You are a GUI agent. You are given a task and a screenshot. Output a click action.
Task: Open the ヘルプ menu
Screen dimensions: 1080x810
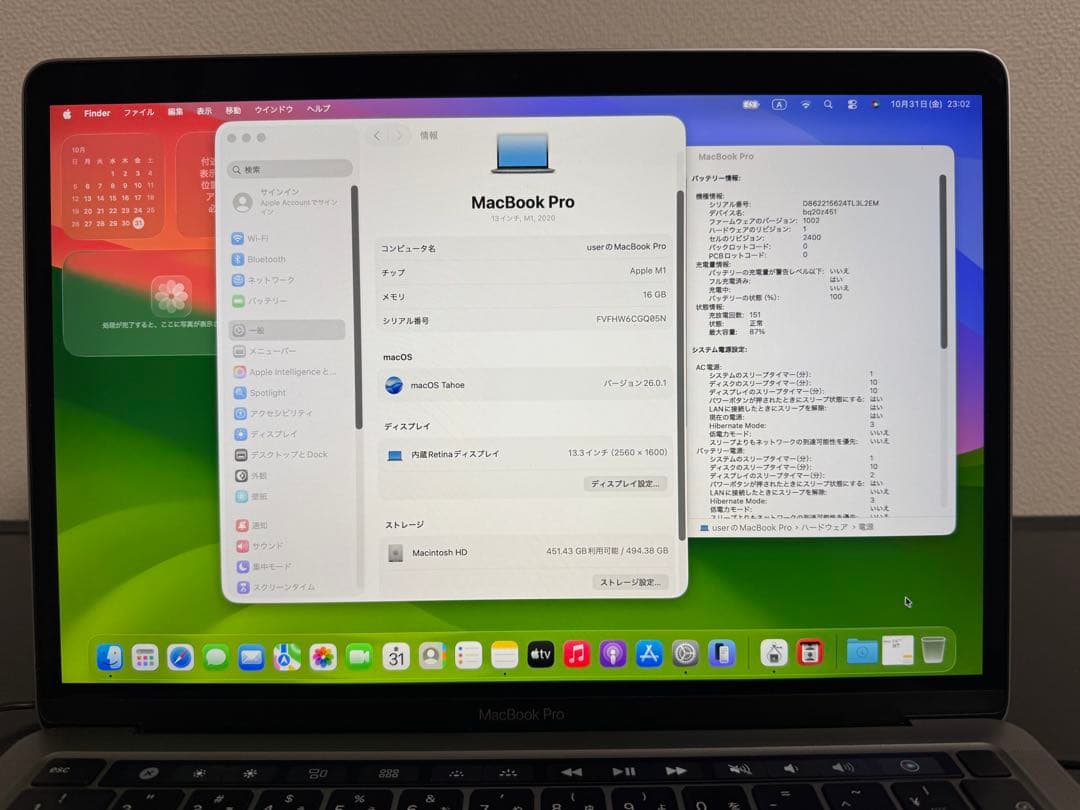317,110
